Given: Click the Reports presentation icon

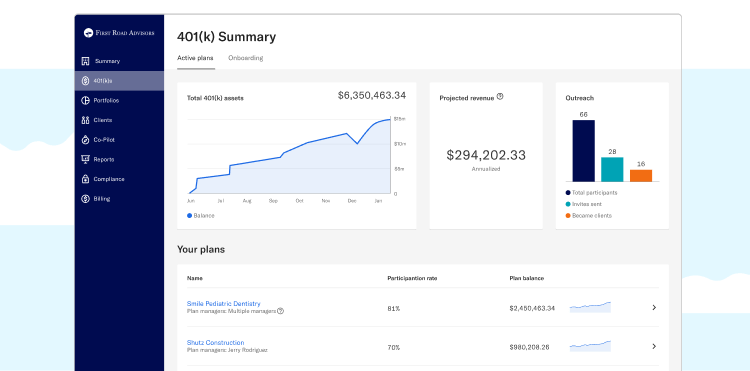Looking at the screenshot, I should [x=86, y=159].
